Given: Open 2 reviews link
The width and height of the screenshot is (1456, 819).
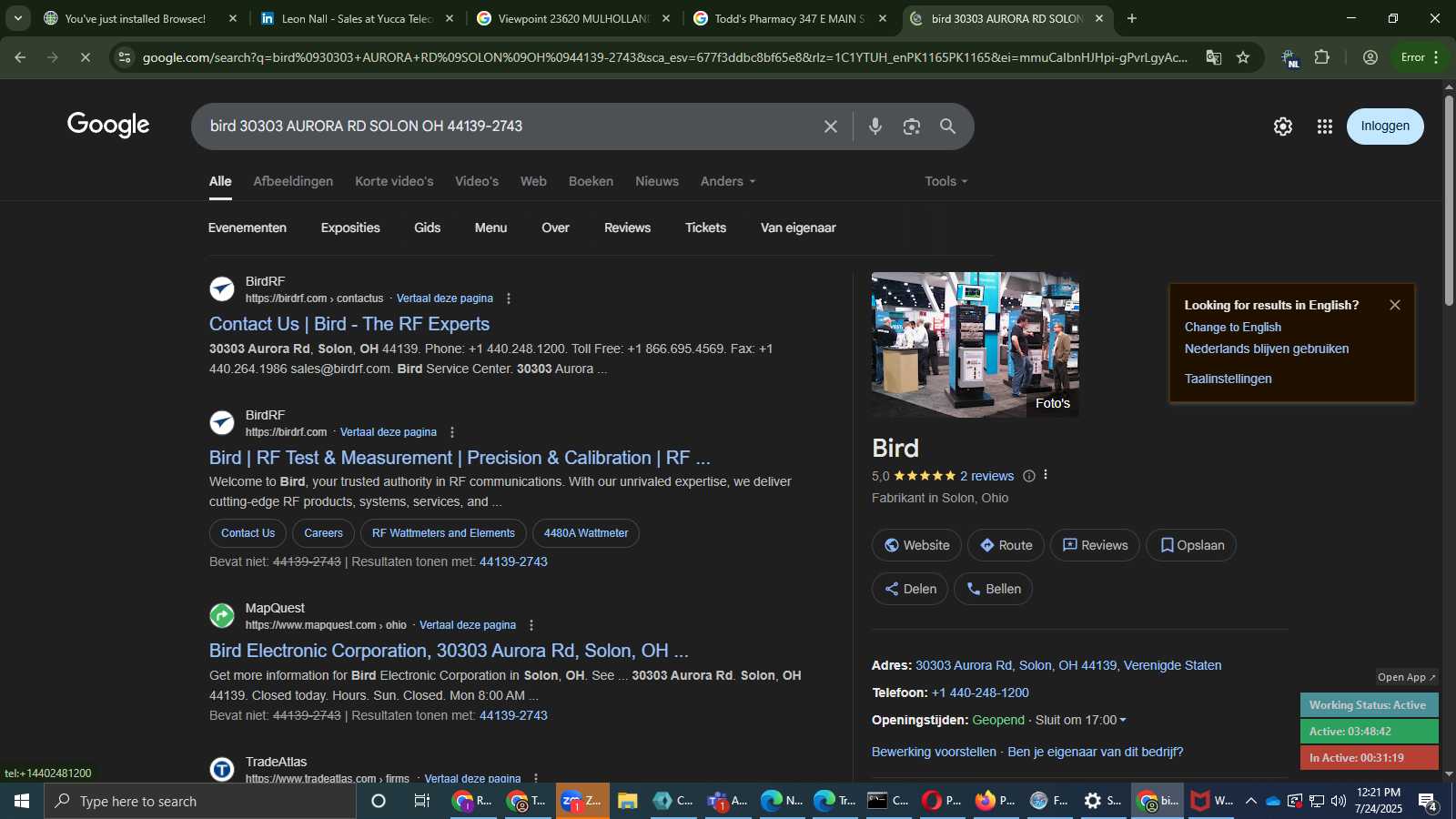Looking at the screenshot, I should click(x=986, y=476).
